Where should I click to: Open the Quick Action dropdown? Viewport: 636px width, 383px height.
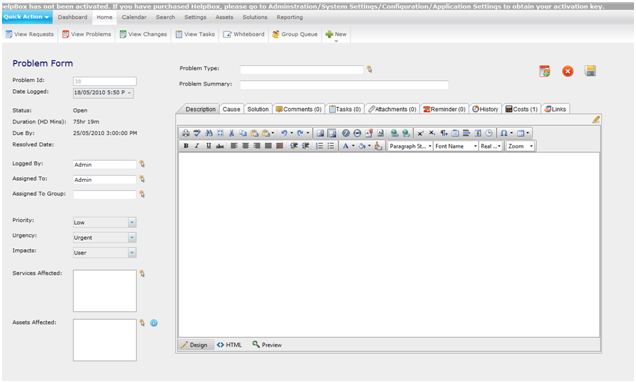pos(27,17)
